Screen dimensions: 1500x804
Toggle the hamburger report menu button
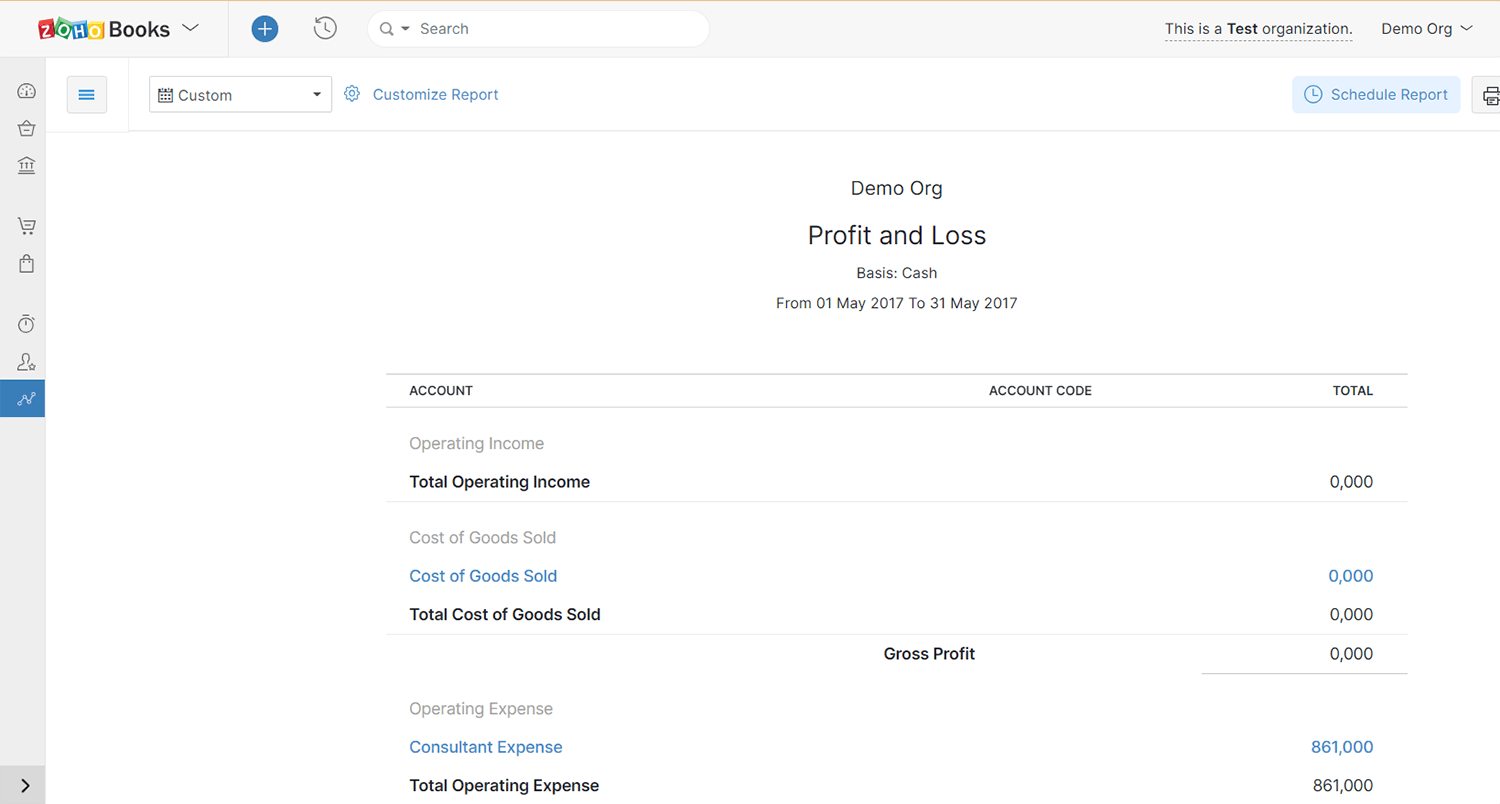[x=87, y=94]
